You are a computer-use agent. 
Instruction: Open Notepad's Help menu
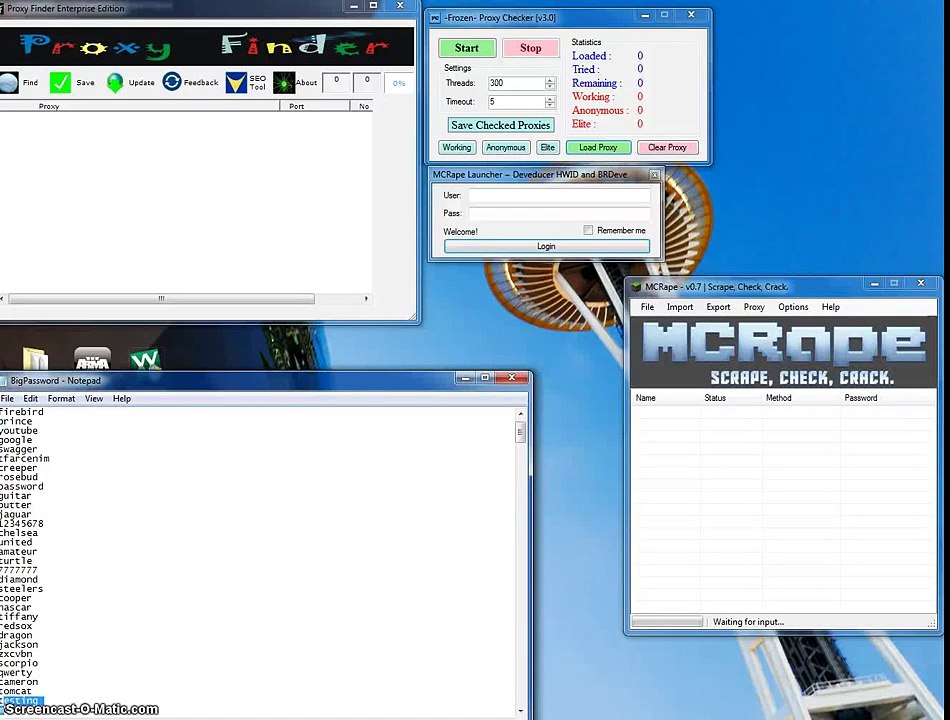[x=122, y=399]
